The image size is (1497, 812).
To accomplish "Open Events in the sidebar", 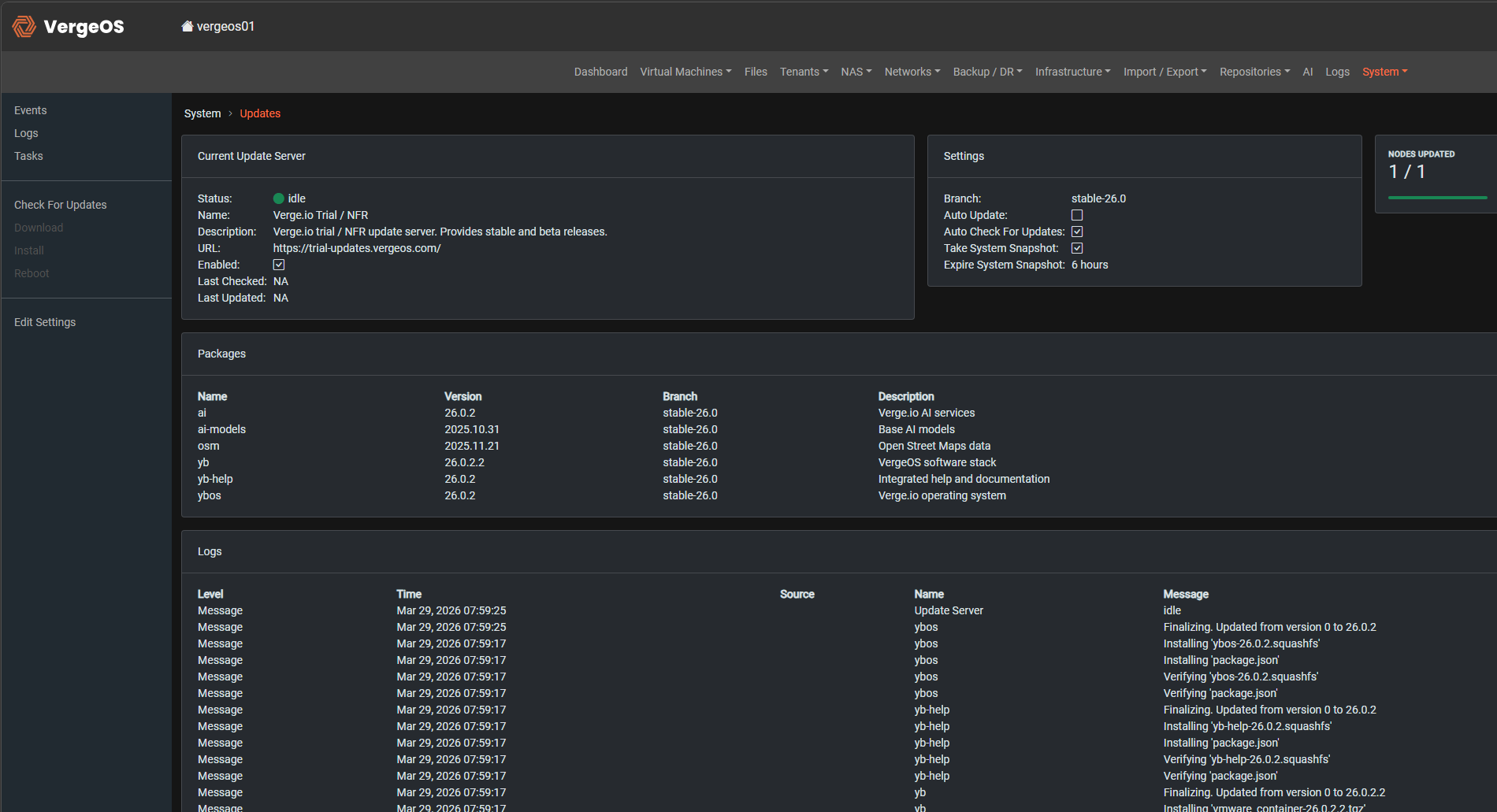I will [x=31, y=110].
